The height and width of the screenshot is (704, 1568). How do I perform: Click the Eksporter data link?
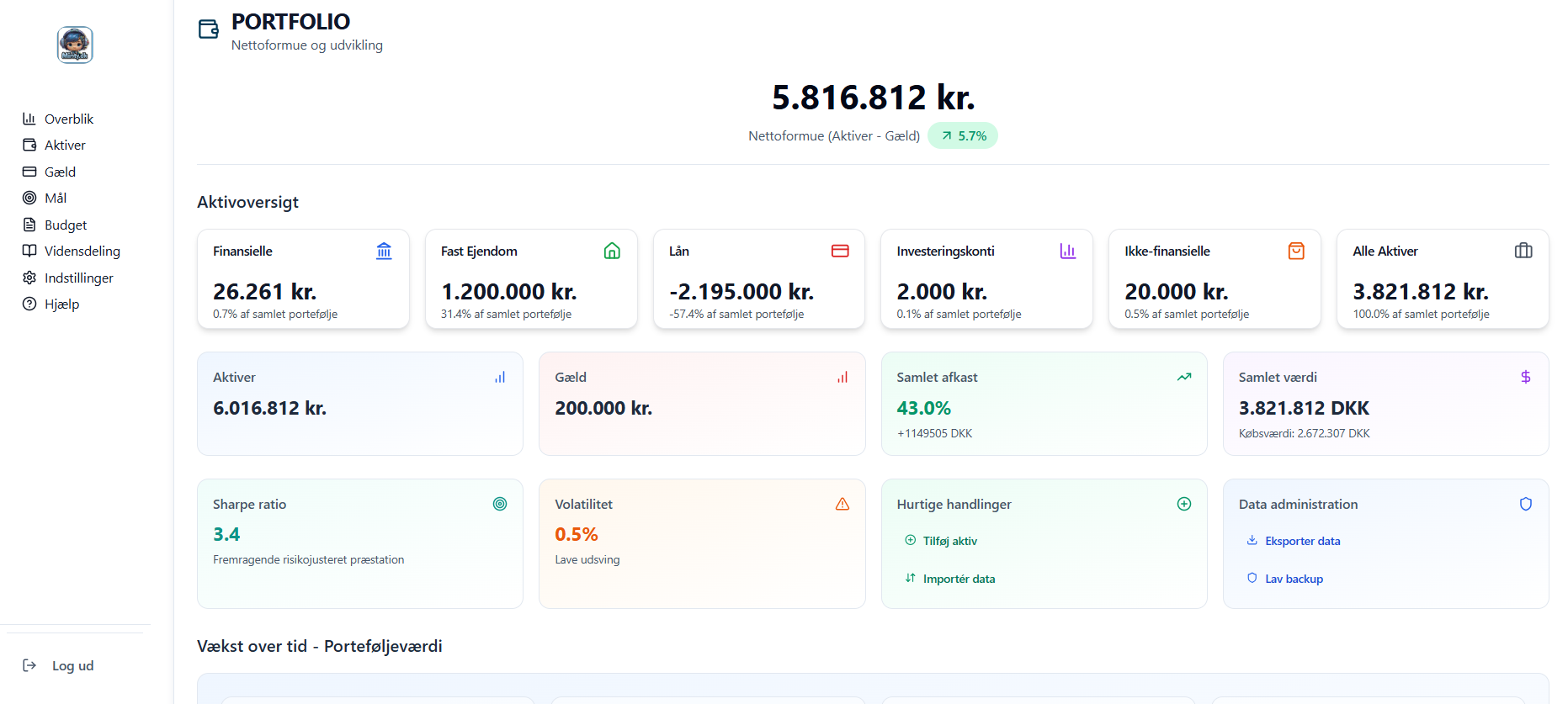1301,541
